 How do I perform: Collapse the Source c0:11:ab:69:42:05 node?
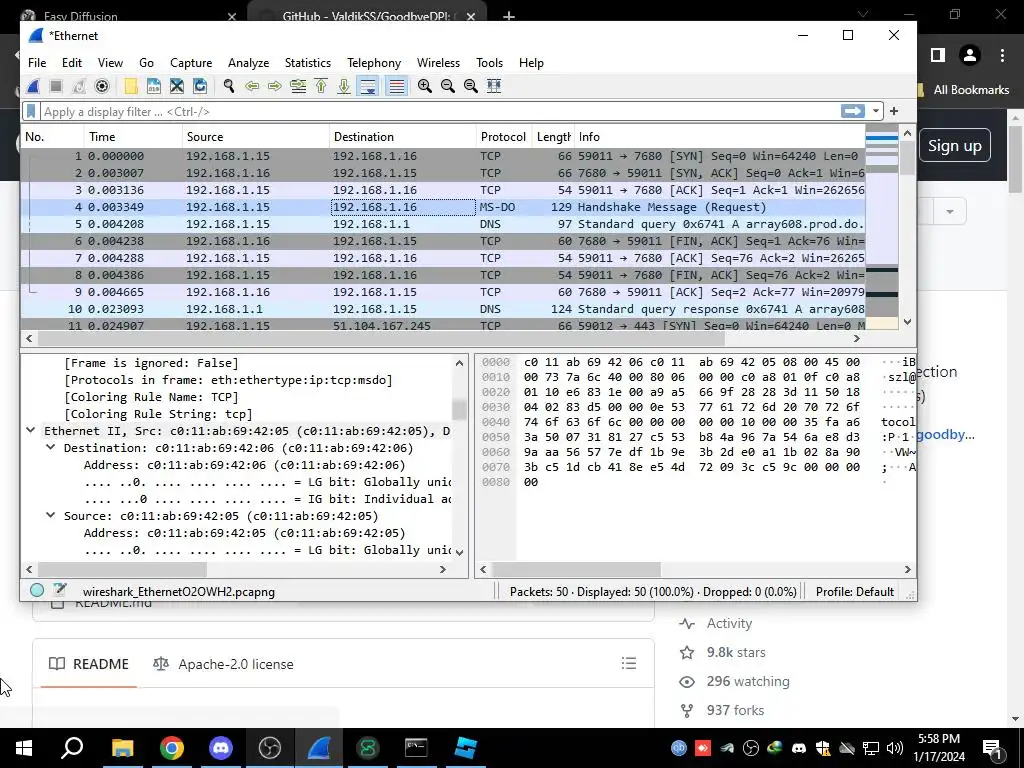point(50,515)
